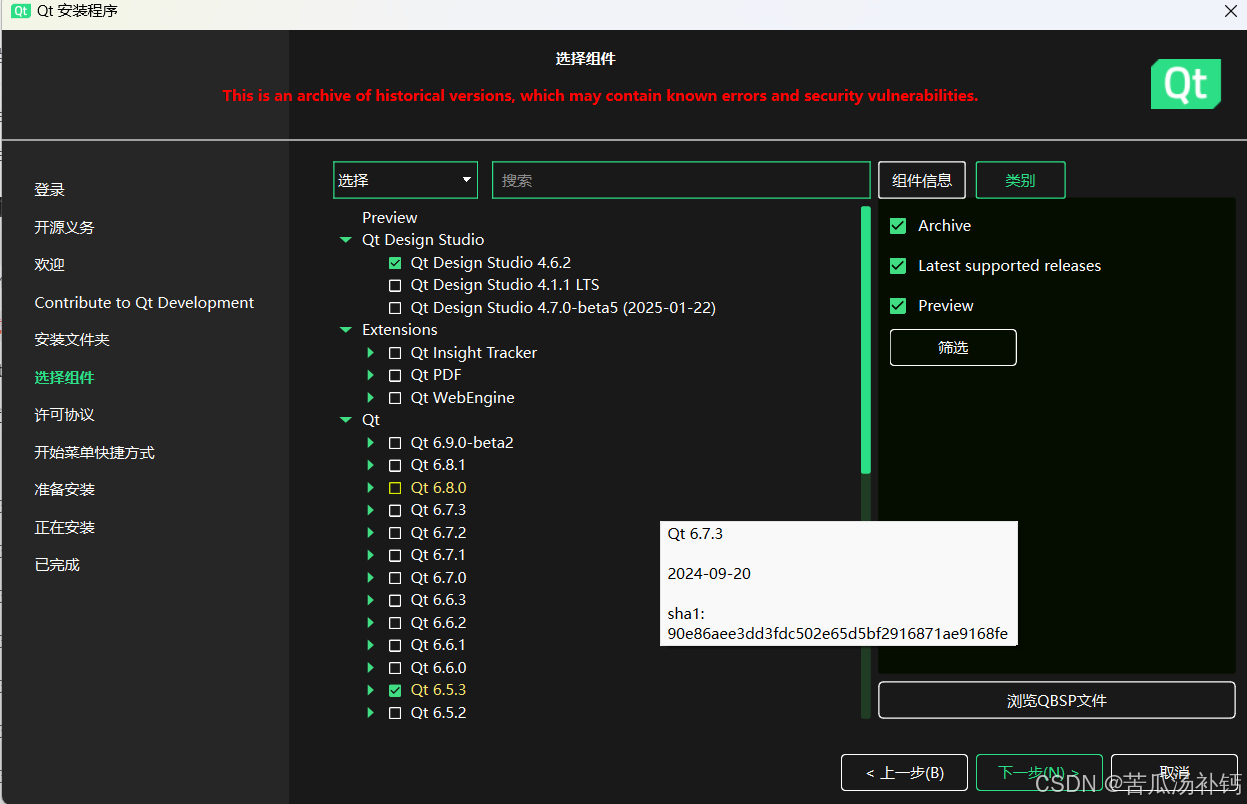Tick the Qt 6.6.1 checkbox
The height and width of the screenshot is (804, 1247).
395,646
